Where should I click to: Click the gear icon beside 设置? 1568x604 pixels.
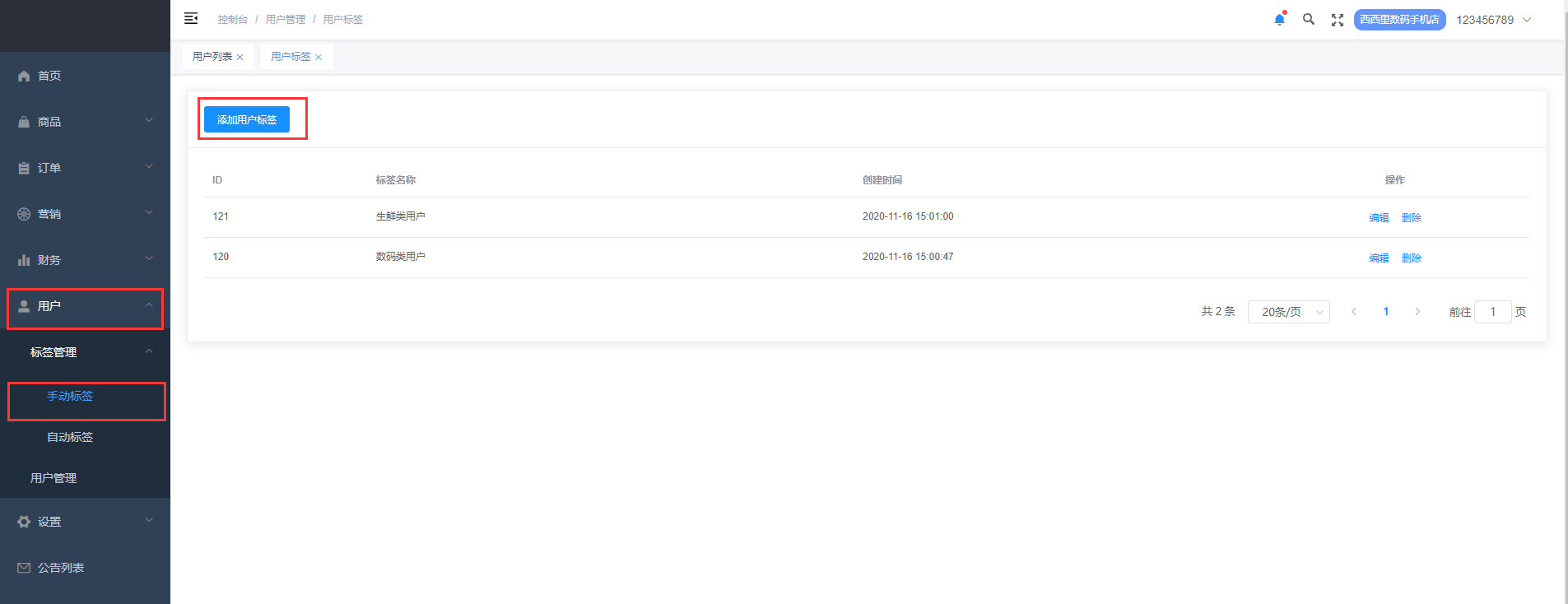(24, 522)
